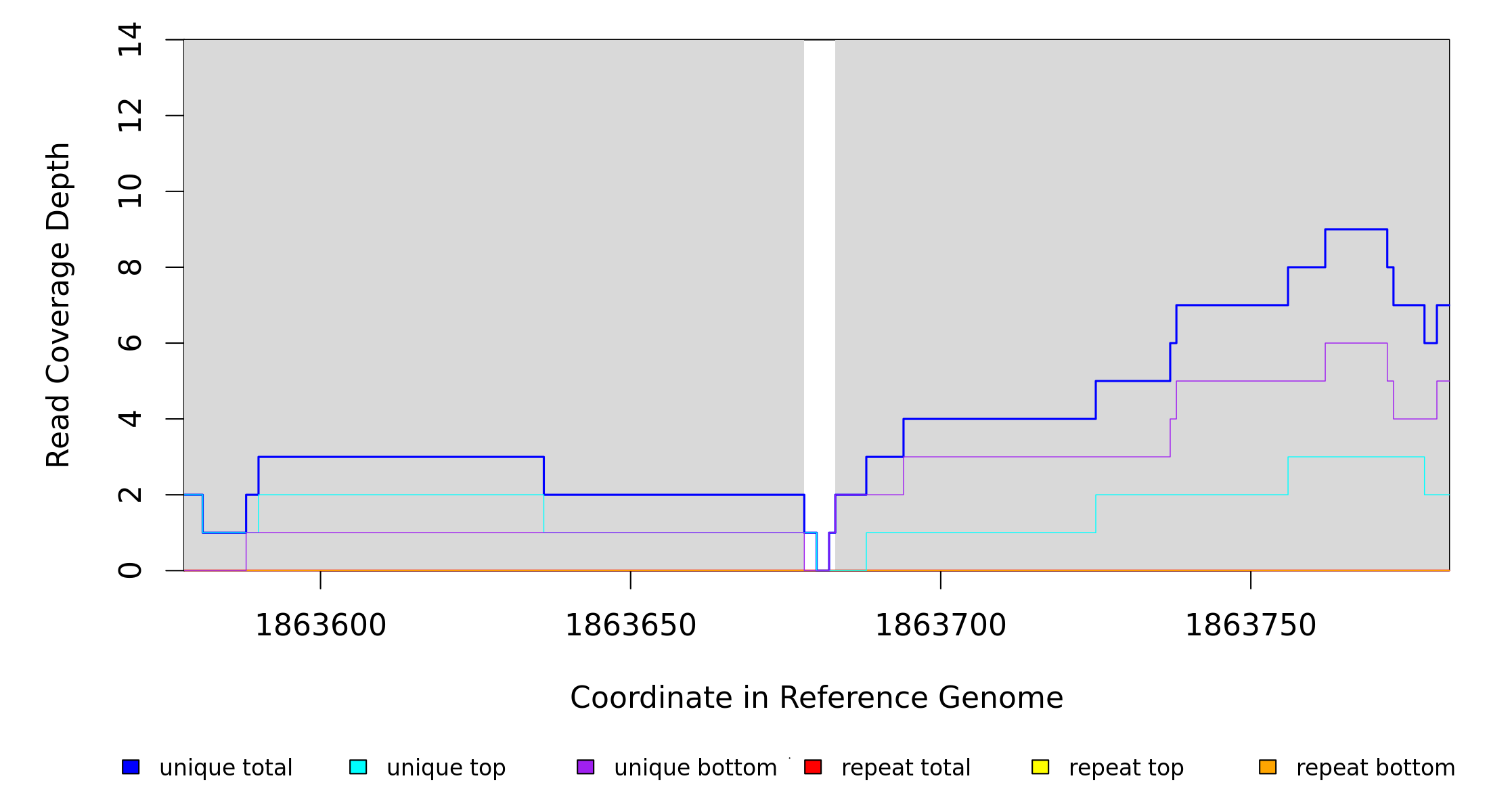Screen dimensions: 1489x812
Task: Click the purple unique bottom legend swatch
Action: pos(585,767)
